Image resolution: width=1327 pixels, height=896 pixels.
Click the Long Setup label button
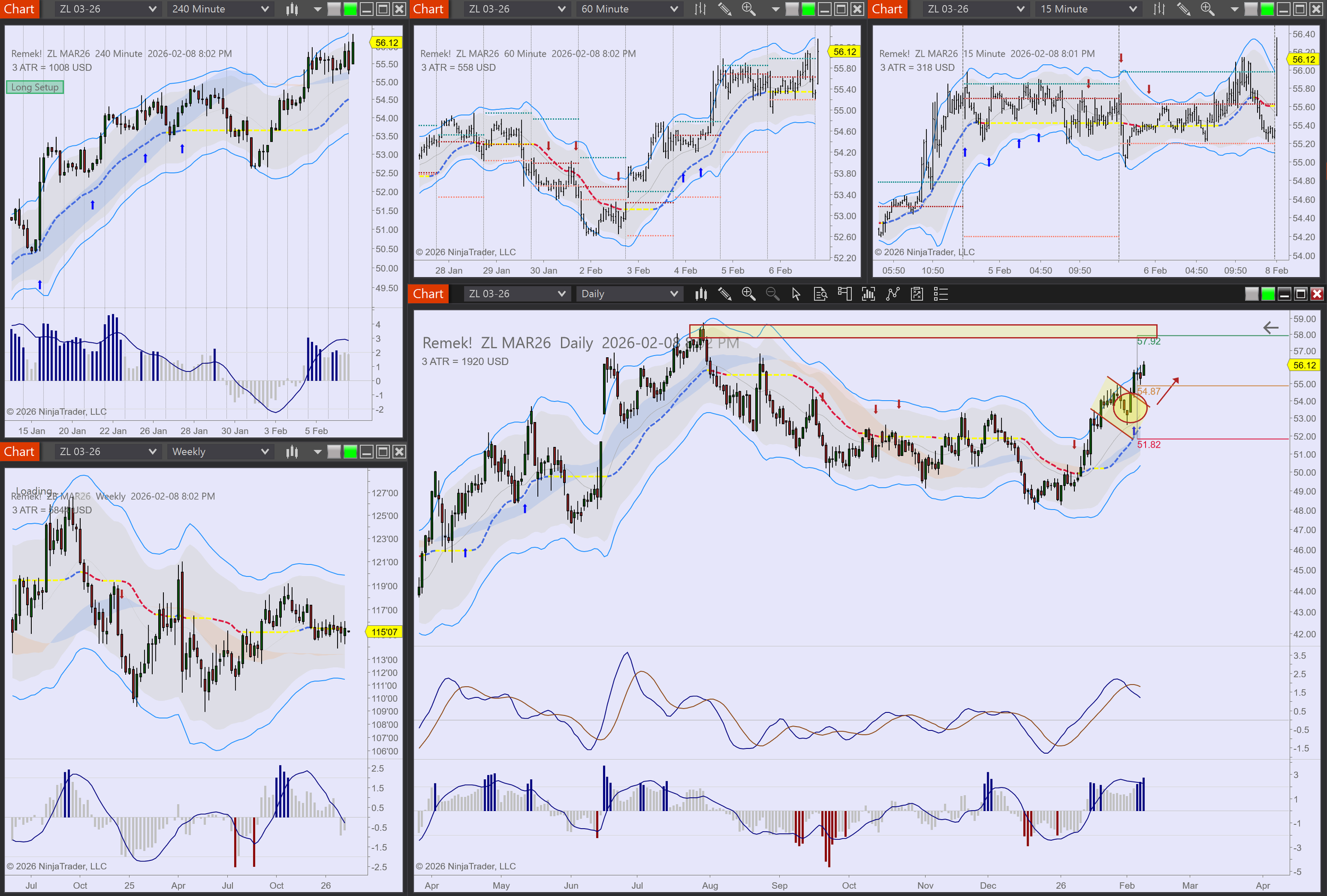(x=35, y=88)
